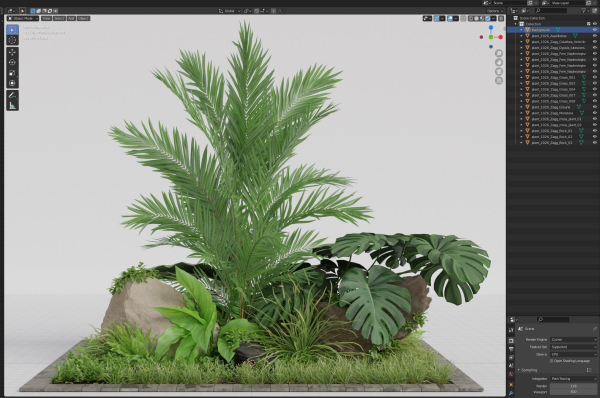The height and width of the screenshot is (398, 600).
Task: Switch to material preview shading
Action: click(x=482, y=18)
